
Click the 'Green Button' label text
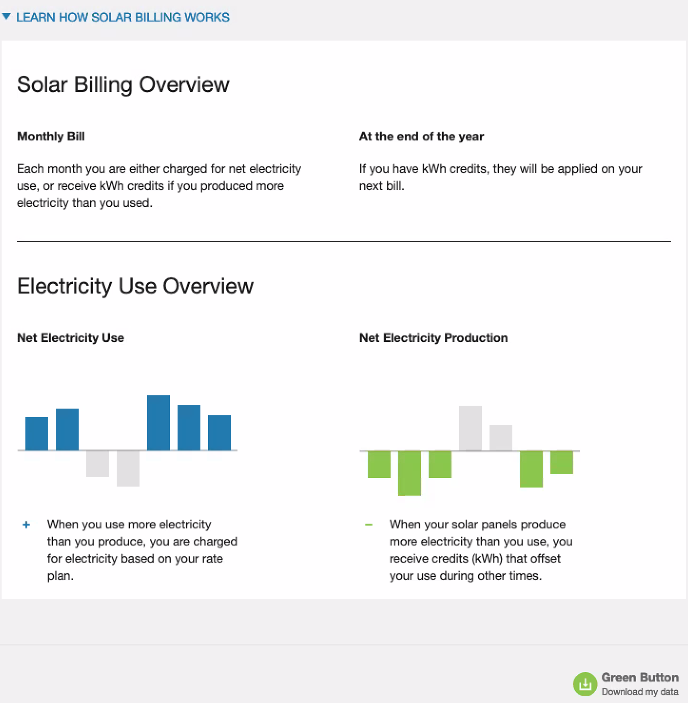pyautogui.click(x=640, y=678)
